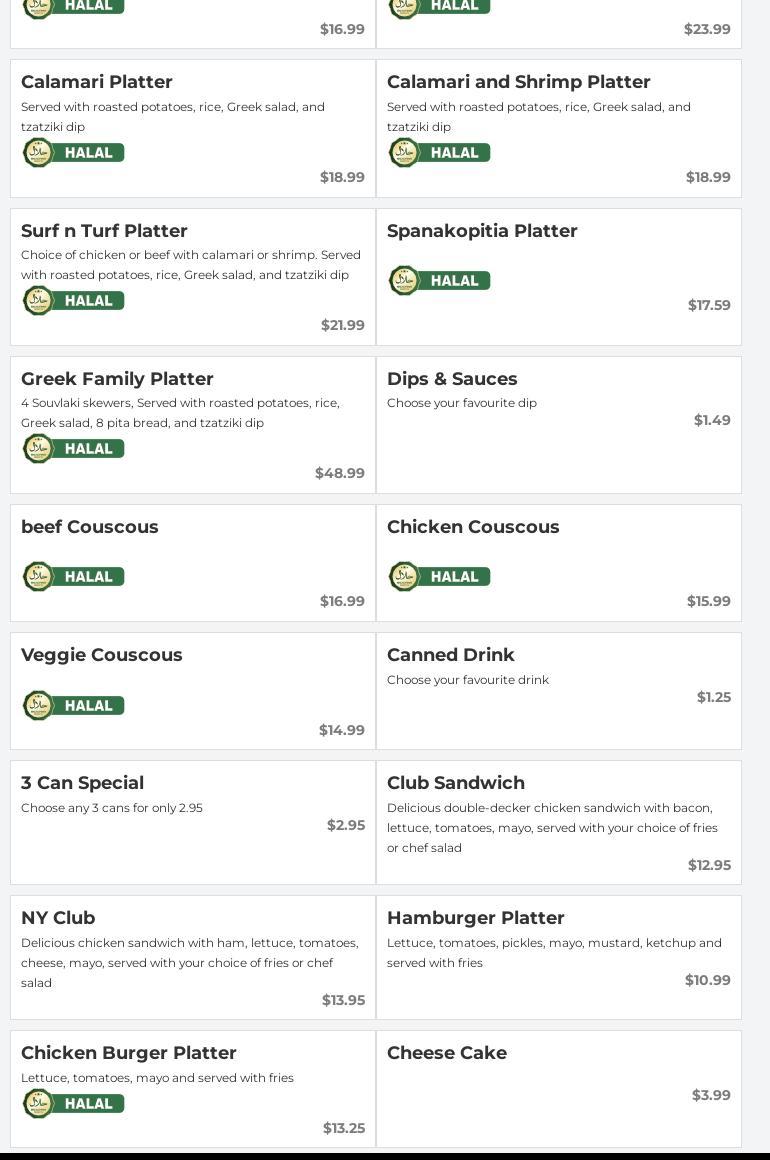This screenshot has width=770, height=1160.
Task: Click the Halal icon under beef Couscous
Action: (x=74, y=577)
